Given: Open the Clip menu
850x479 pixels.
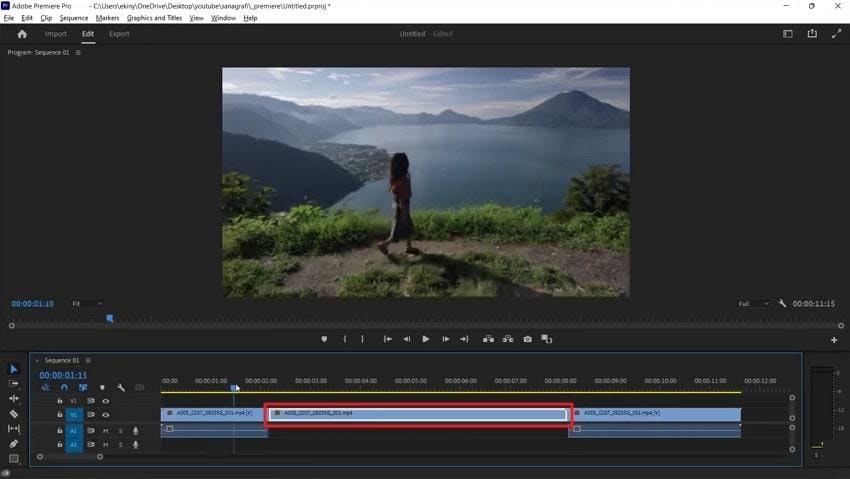Looking at the screenshot, I should pos(46,18).
